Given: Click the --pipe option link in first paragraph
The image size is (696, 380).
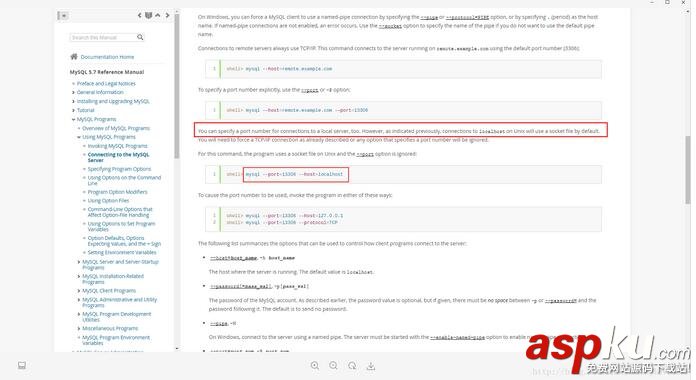Looking at the screenshot, I should pyautogui.click(x=429, y=17).
